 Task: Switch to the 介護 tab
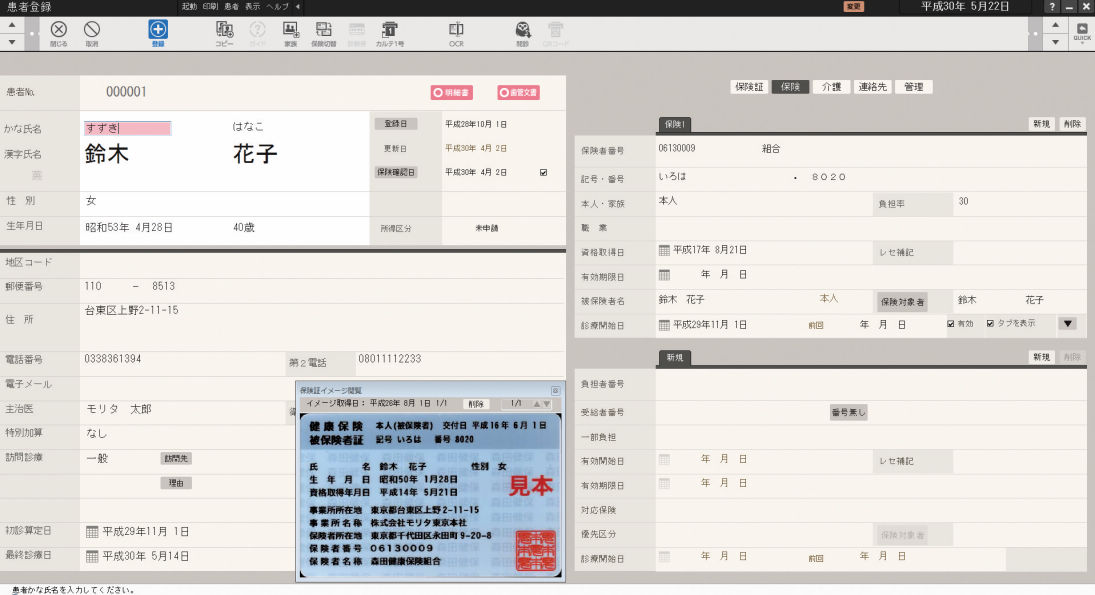click(831, 87)
